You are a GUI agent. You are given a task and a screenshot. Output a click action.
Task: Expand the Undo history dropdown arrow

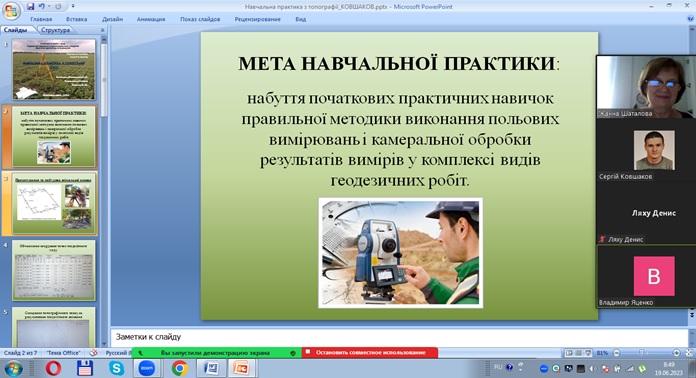(x=48, y=6)
